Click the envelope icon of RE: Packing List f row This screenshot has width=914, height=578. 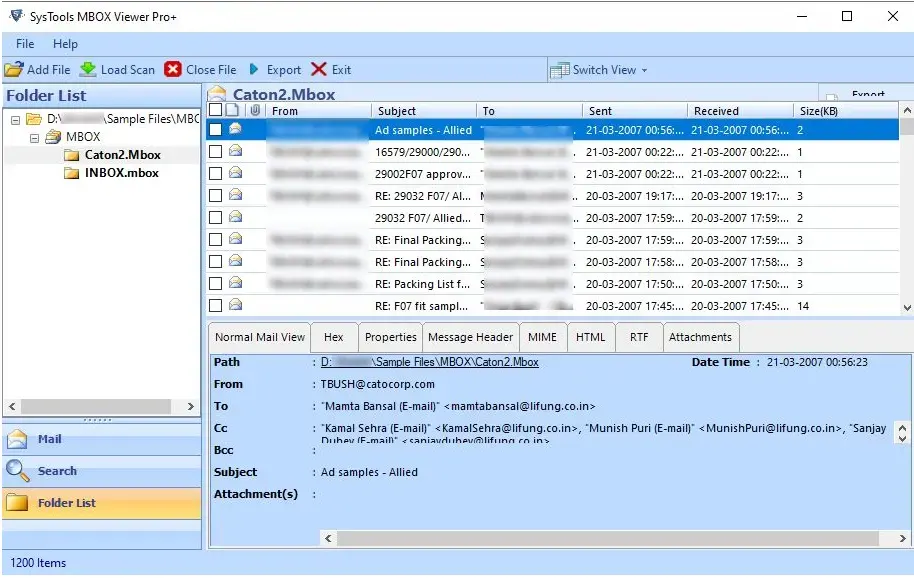235,283
